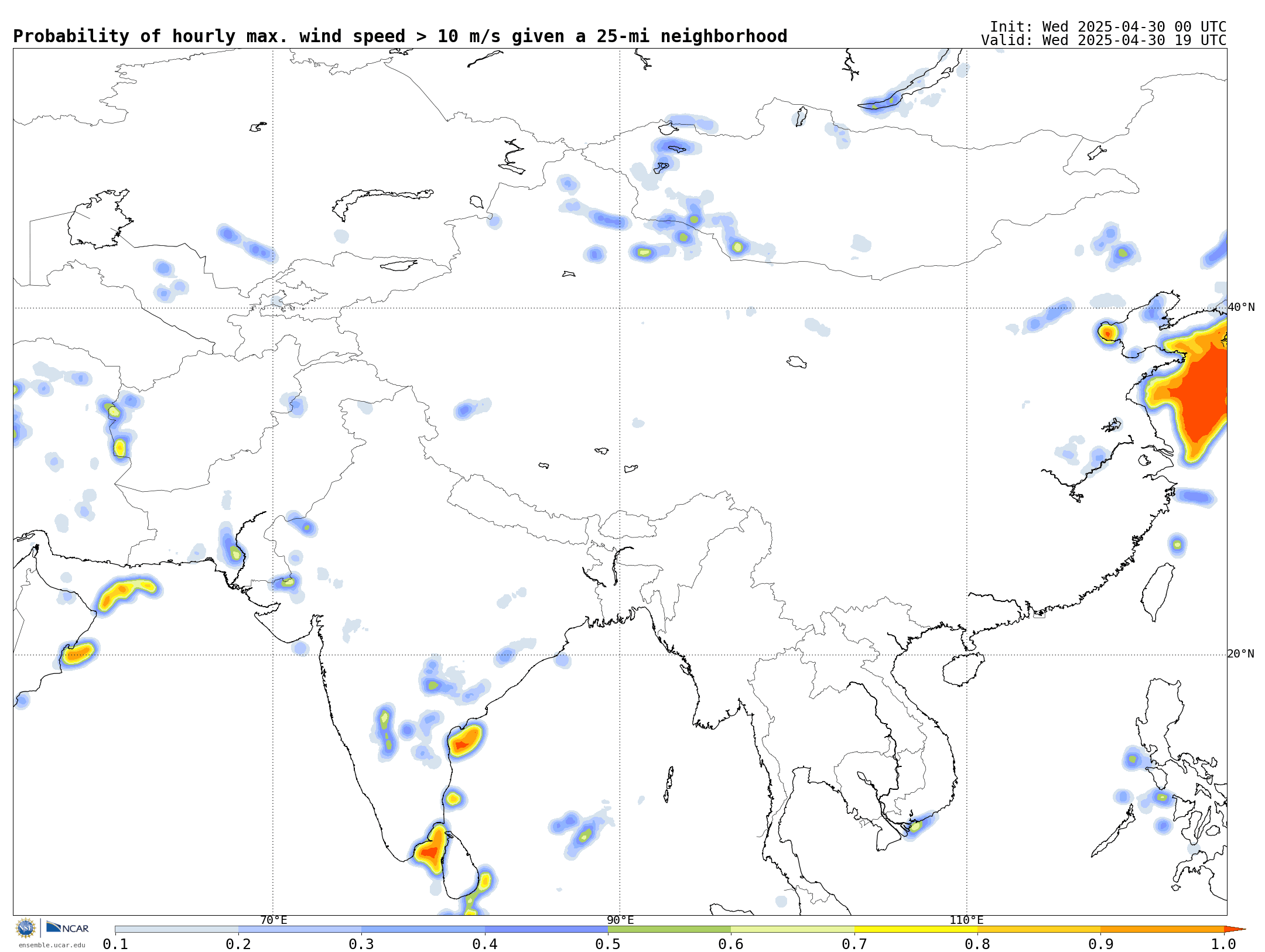The image size is (1265, 952).
Task: Click the Taiwan island outline
Action: [1157, 592]
